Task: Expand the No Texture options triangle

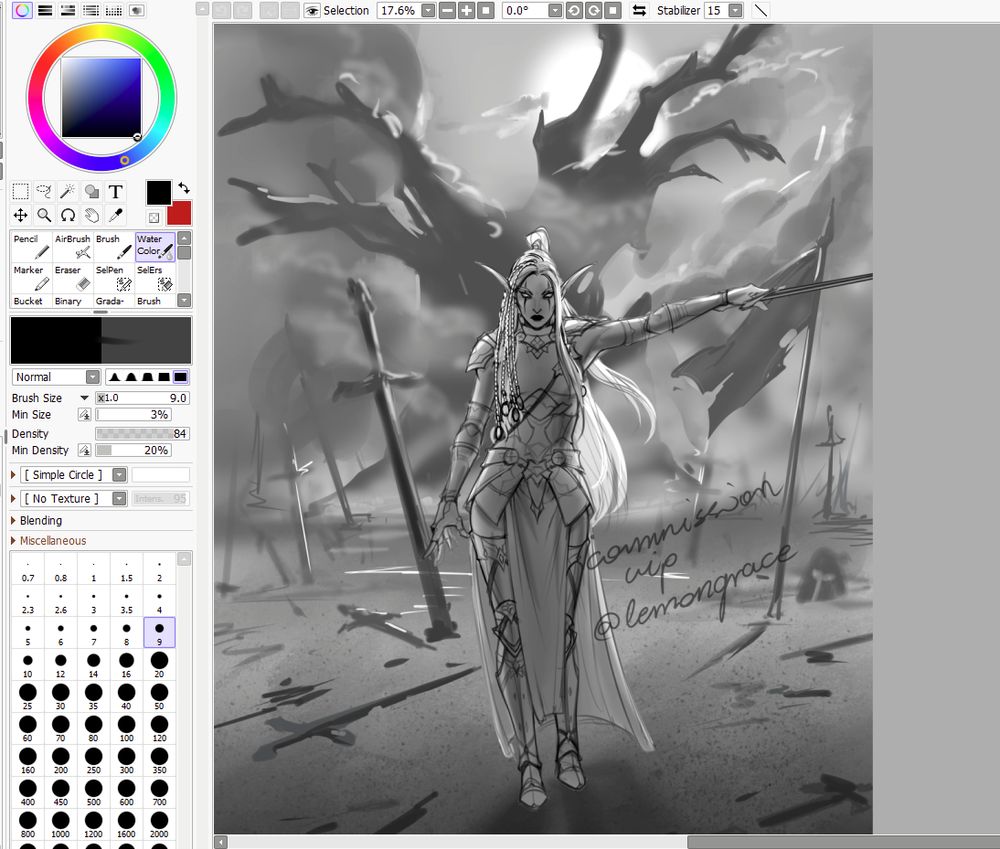Action: [13, 499]
